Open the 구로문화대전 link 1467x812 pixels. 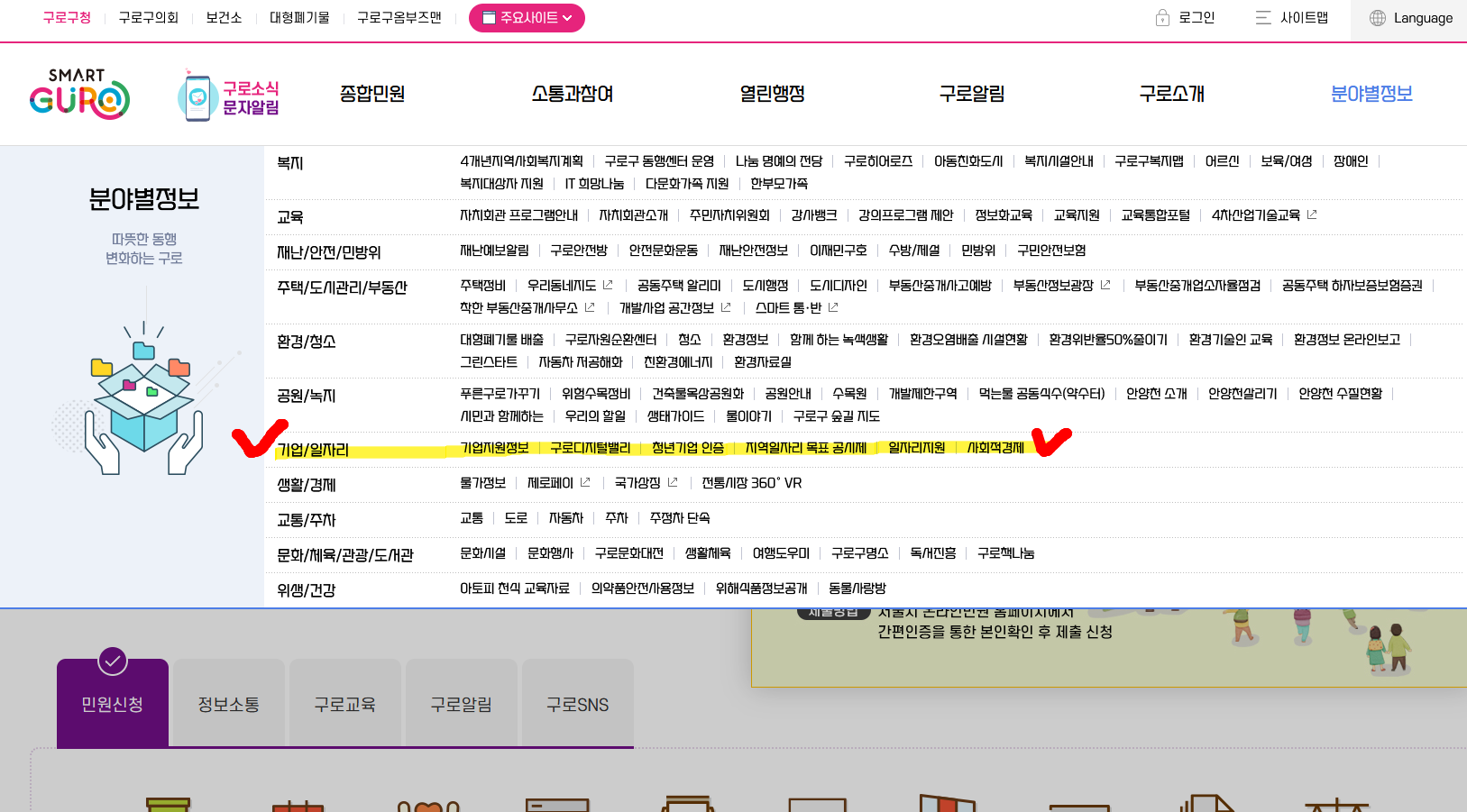tap(629, 553)
